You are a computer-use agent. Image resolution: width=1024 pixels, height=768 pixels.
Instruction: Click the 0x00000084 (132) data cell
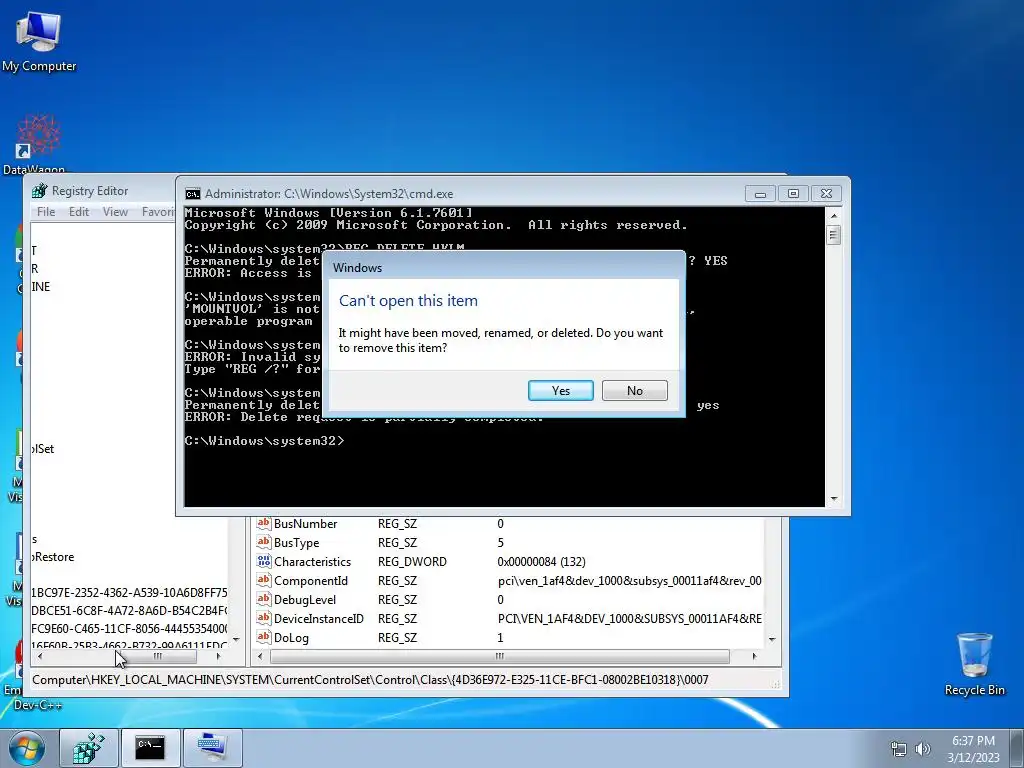coord(541,562)
